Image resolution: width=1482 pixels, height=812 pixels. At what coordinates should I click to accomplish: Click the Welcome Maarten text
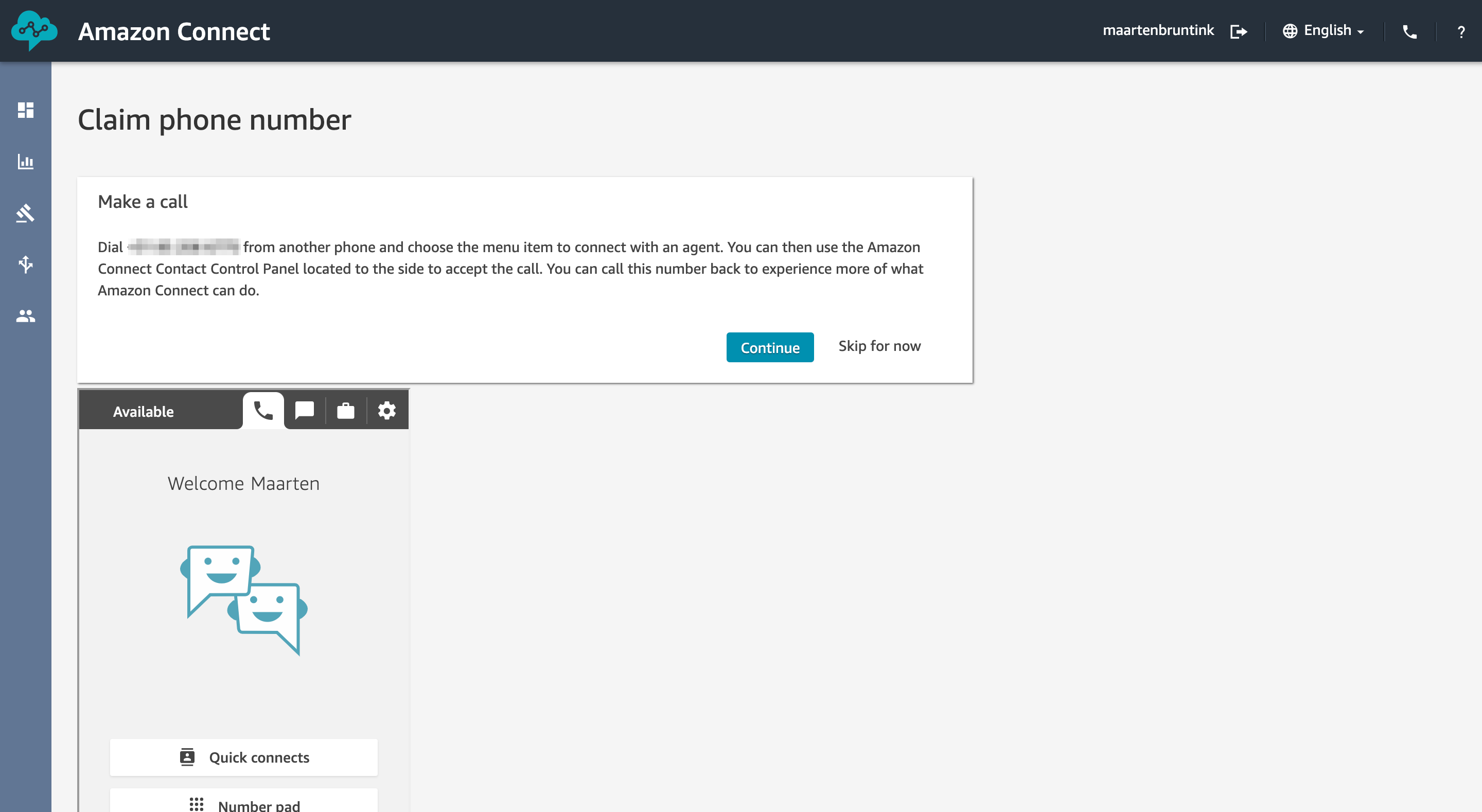click(x=243, y=483)
